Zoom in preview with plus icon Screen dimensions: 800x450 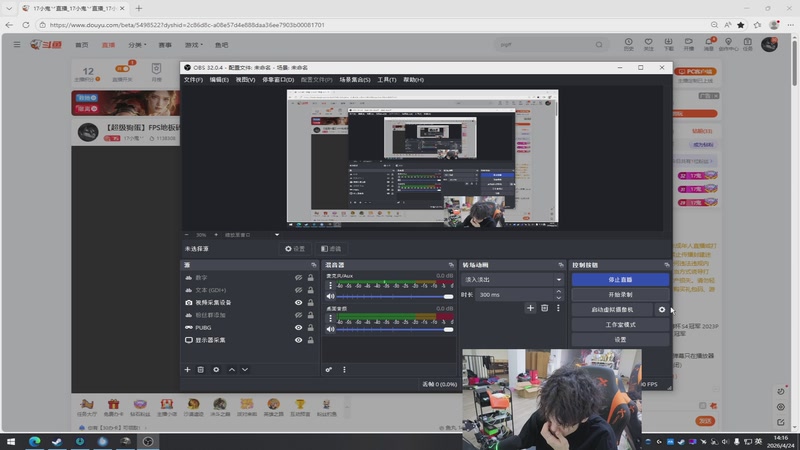(x=216, y=235)
